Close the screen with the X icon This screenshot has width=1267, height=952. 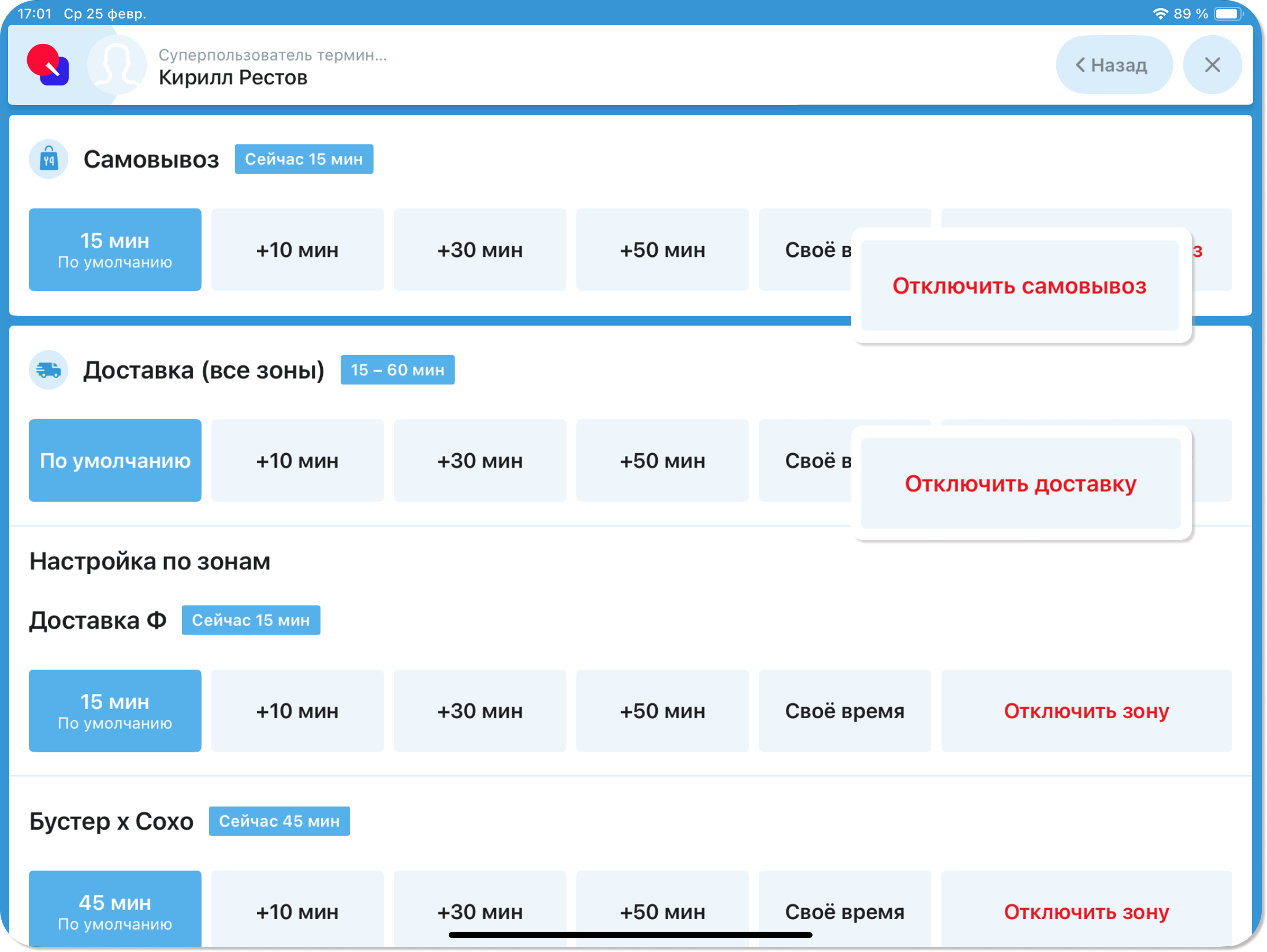pos(1212,65)
